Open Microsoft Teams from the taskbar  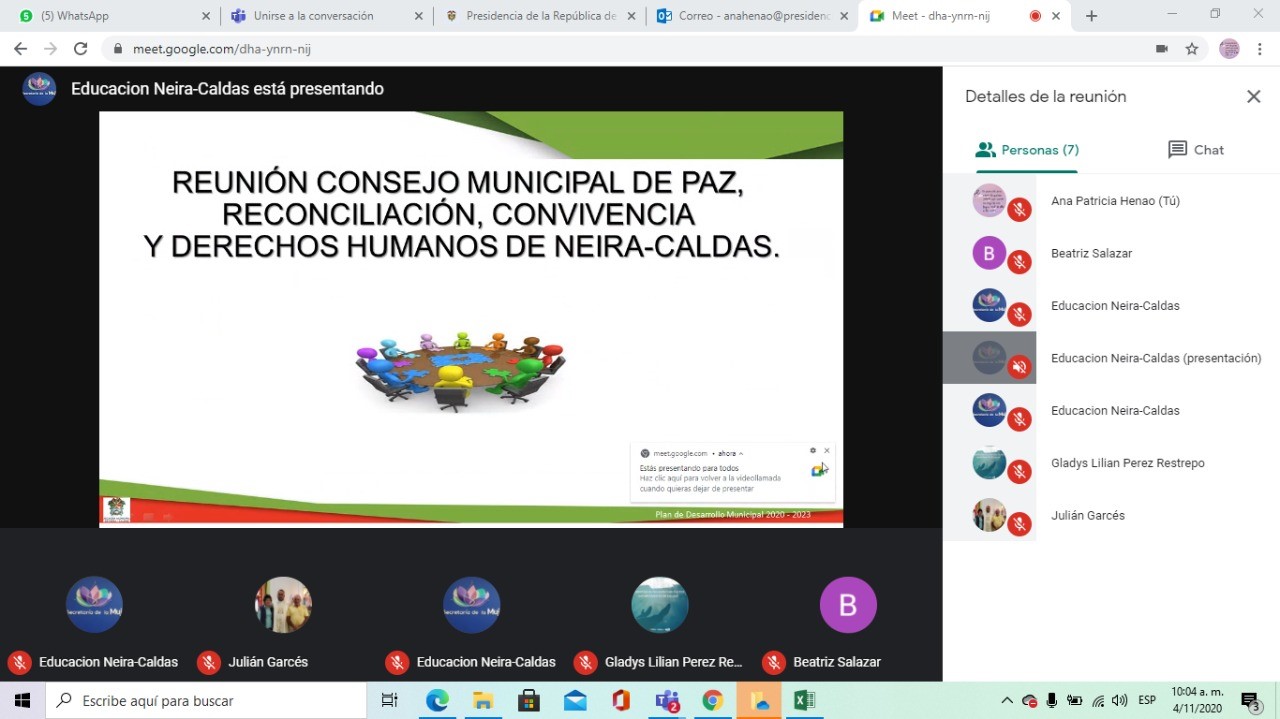pos(667,701)
